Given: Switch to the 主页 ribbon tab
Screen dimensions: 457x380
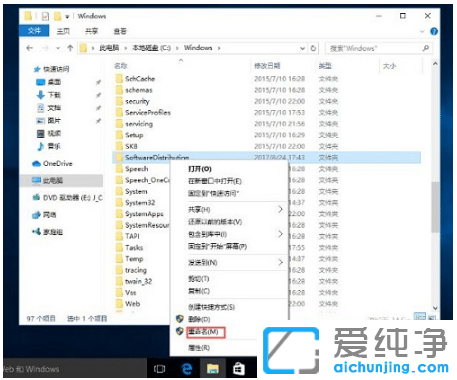Looking at the screenshot, I should [x=63, y=31].
